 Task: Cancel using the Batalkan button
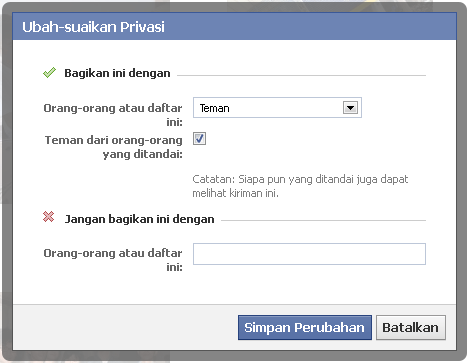(411, 328)
